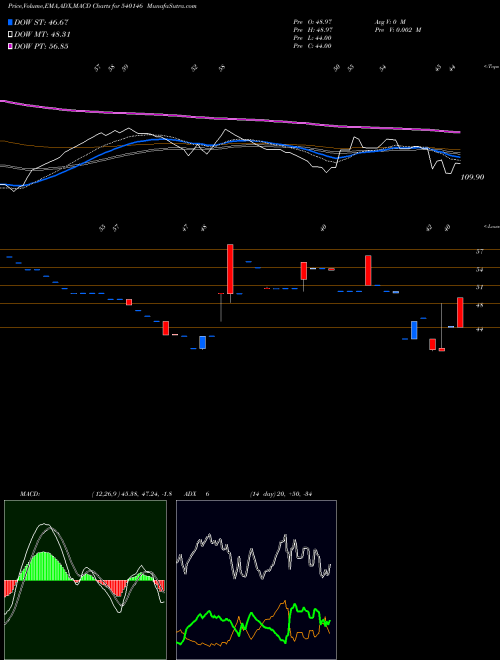Click the white DOW MT legend swatch

10,34
